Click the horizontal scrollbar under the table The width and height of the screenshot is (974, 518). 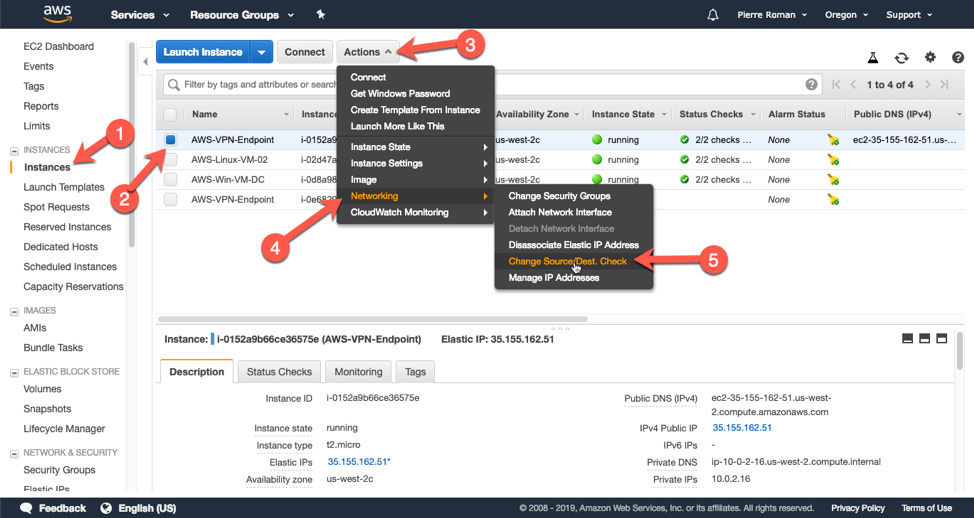tap(373, 319)
